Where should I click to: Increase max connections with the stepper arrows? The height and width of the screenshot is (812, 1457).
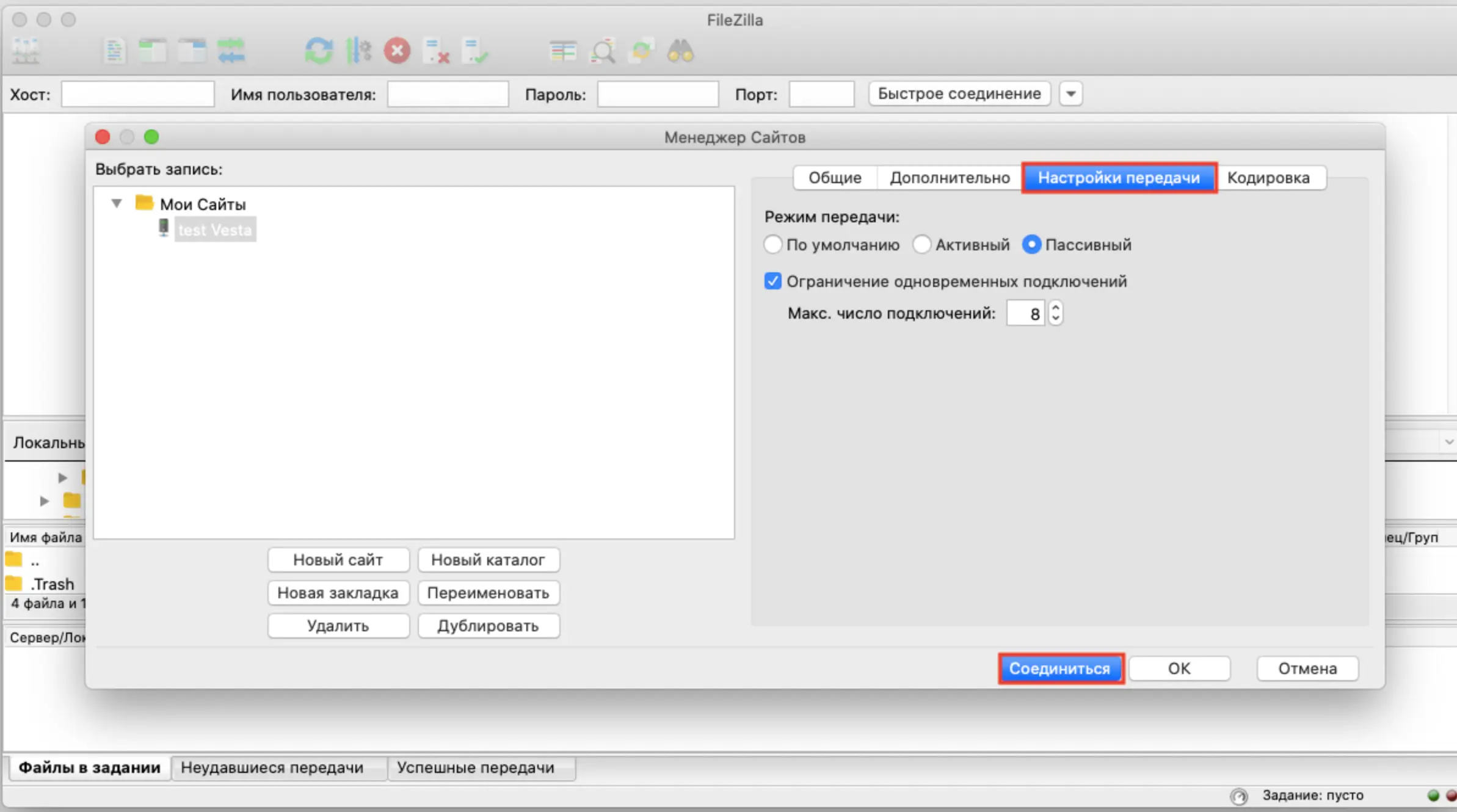pyautogui.click(x=1055, y=307)
